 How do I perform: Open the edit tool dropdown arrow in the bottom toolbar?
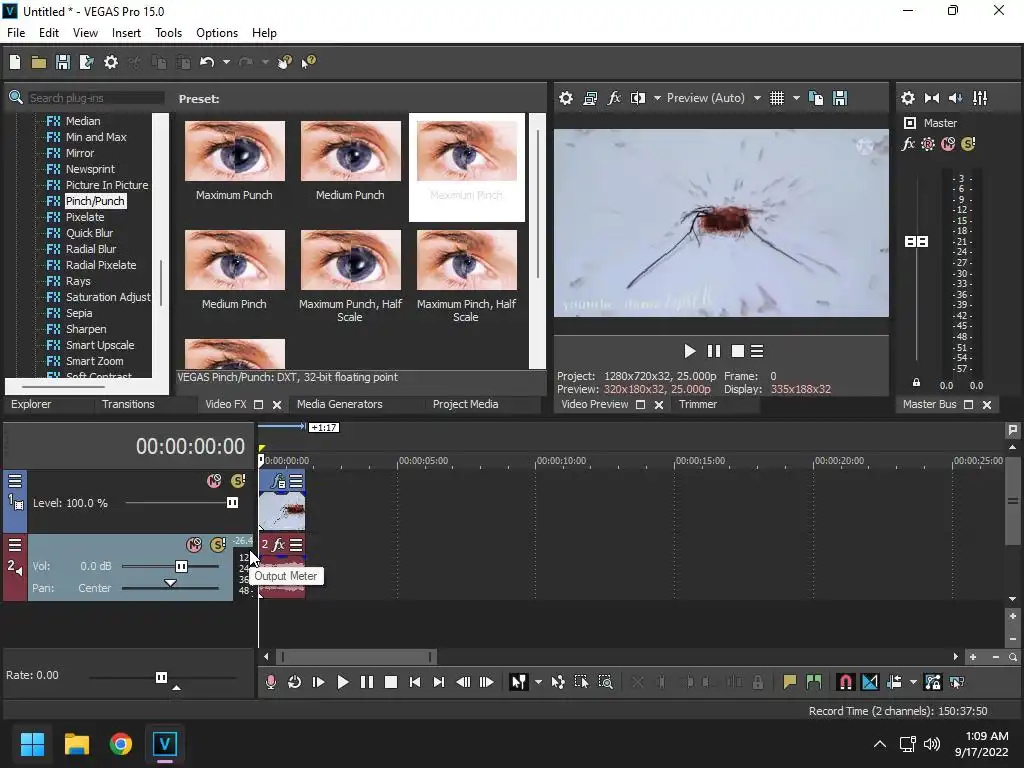point(538,682)
